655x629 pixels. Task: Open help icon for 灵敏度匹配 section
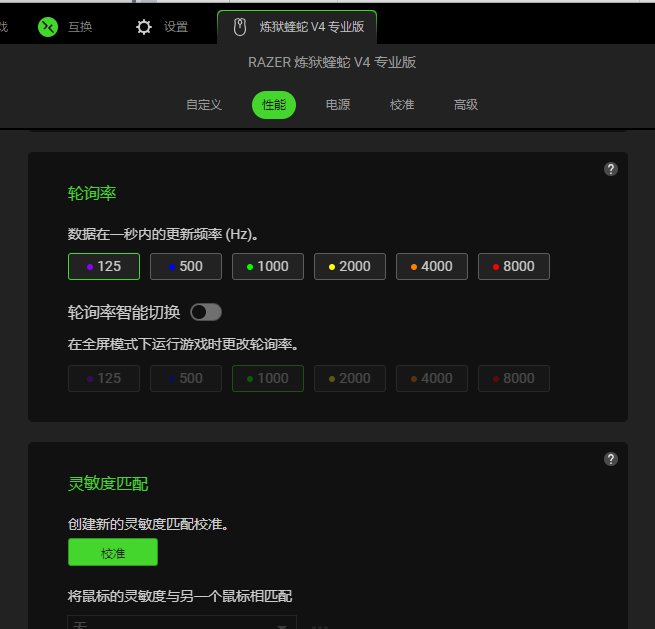(x=611, y=459)
